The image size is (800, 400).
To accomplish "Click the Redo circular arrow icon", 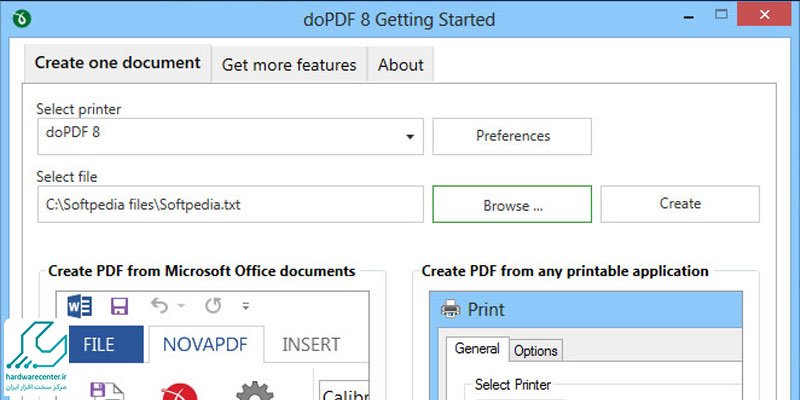I will (213, 306).
